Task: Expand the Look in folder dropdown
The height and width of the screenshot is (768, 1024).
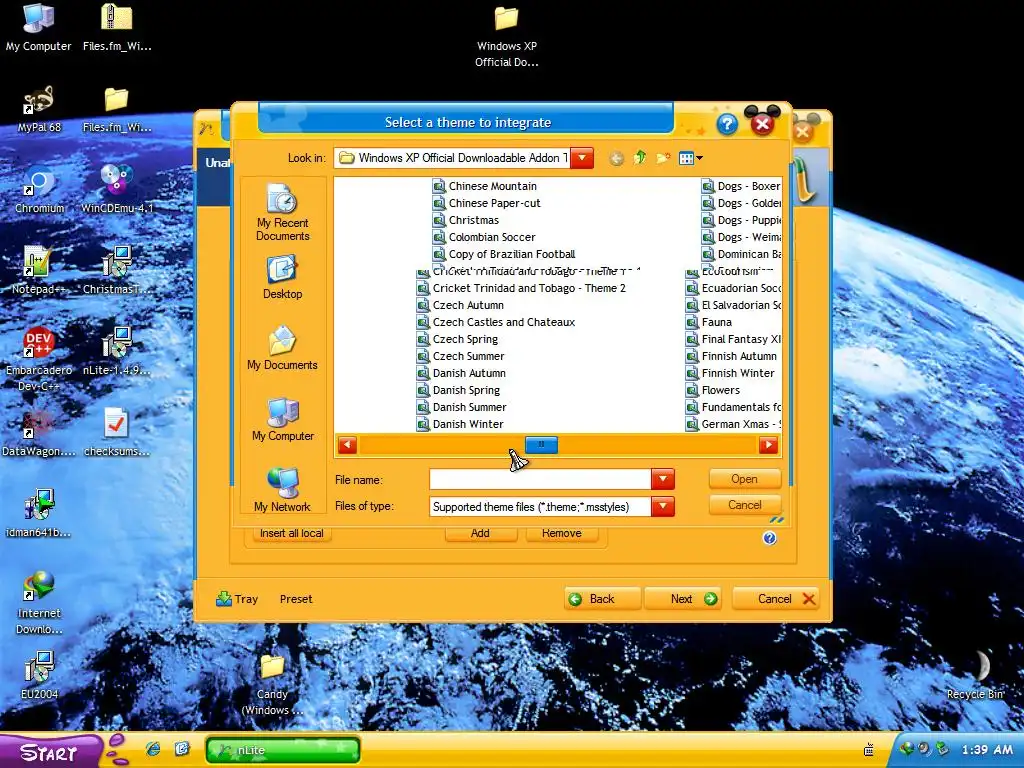Action: [x=582, y=158]
